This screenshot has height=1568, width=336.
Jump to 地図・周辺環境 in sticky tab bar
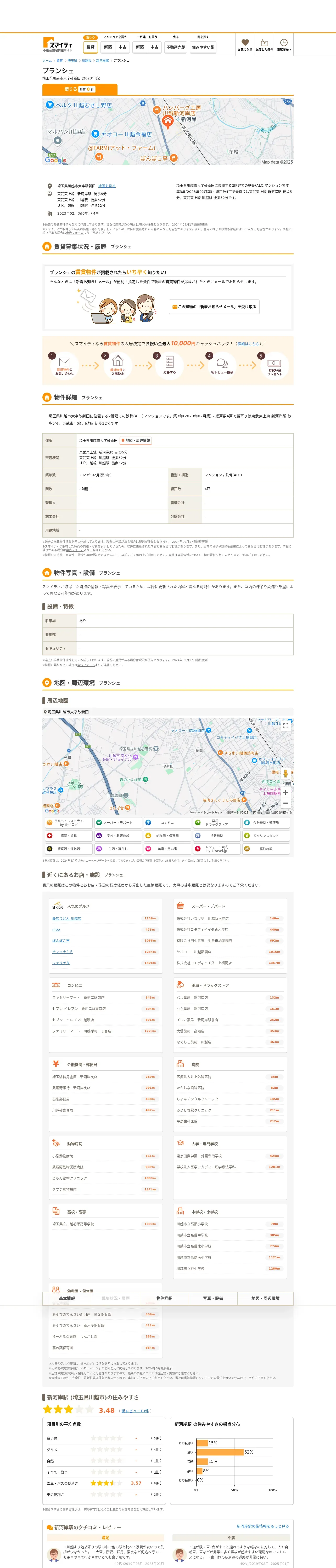pyautogui.click(x=265, y=1298)
